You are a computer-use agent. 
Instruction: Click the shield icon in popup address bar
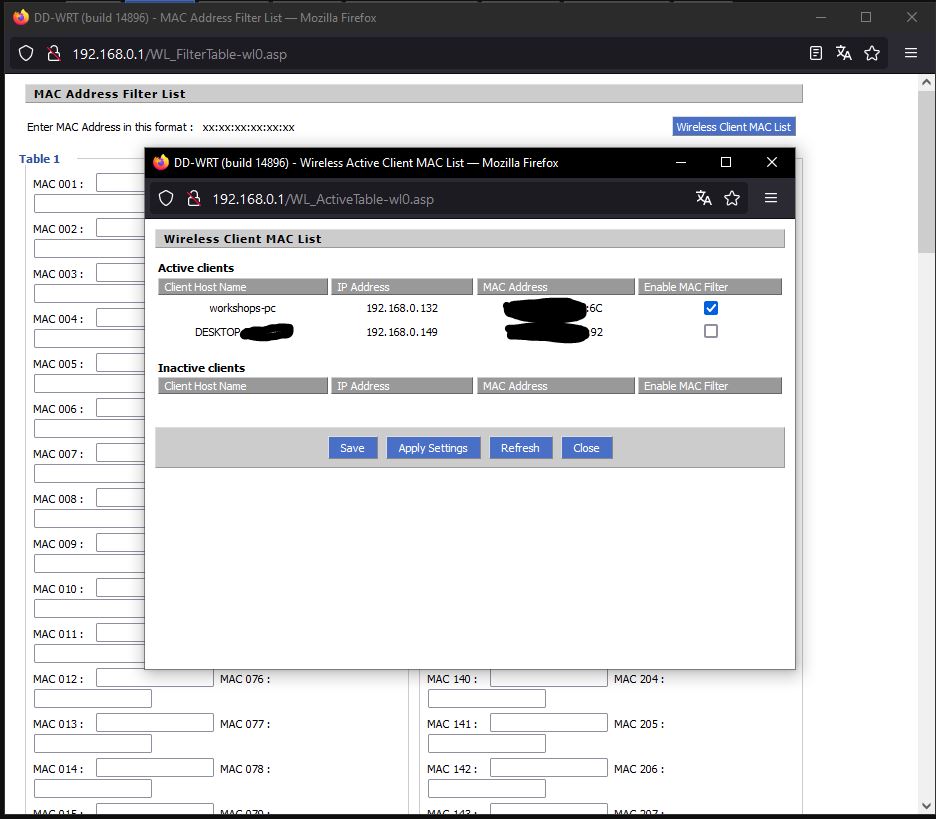167,198
